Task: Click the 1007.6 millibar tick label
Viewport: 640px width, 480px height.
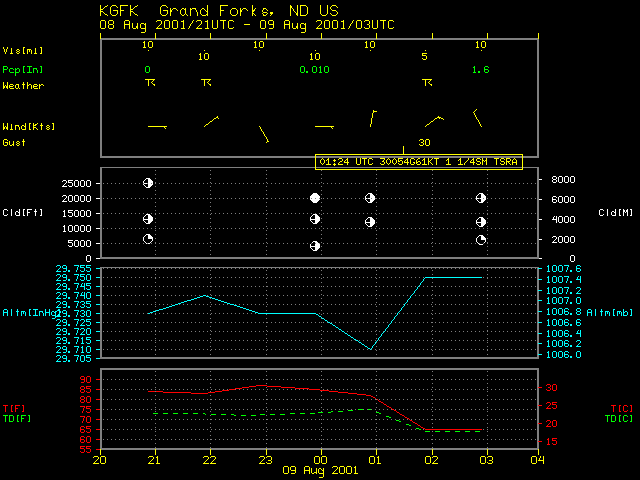Action: pos(564,269)
